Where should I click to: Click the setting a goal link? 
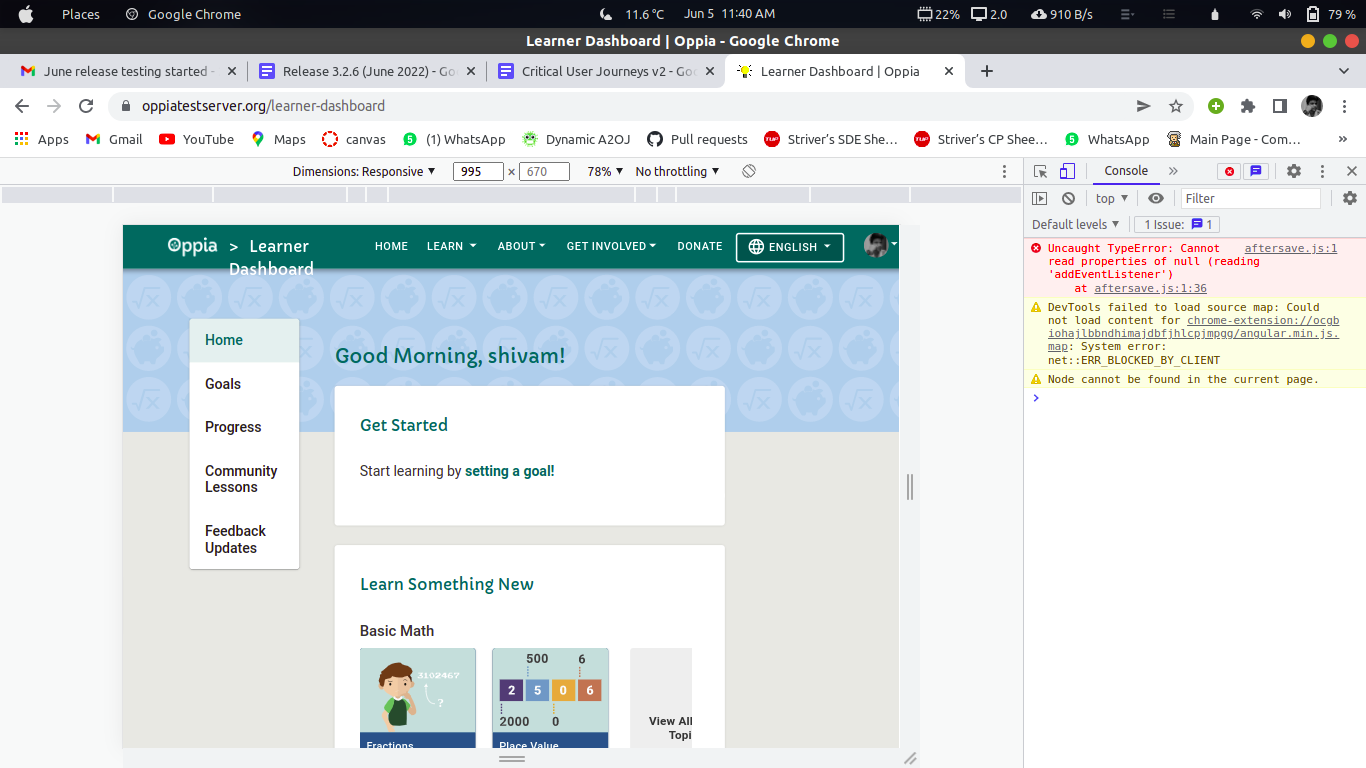pyautogui.click(x=509, y=470)
